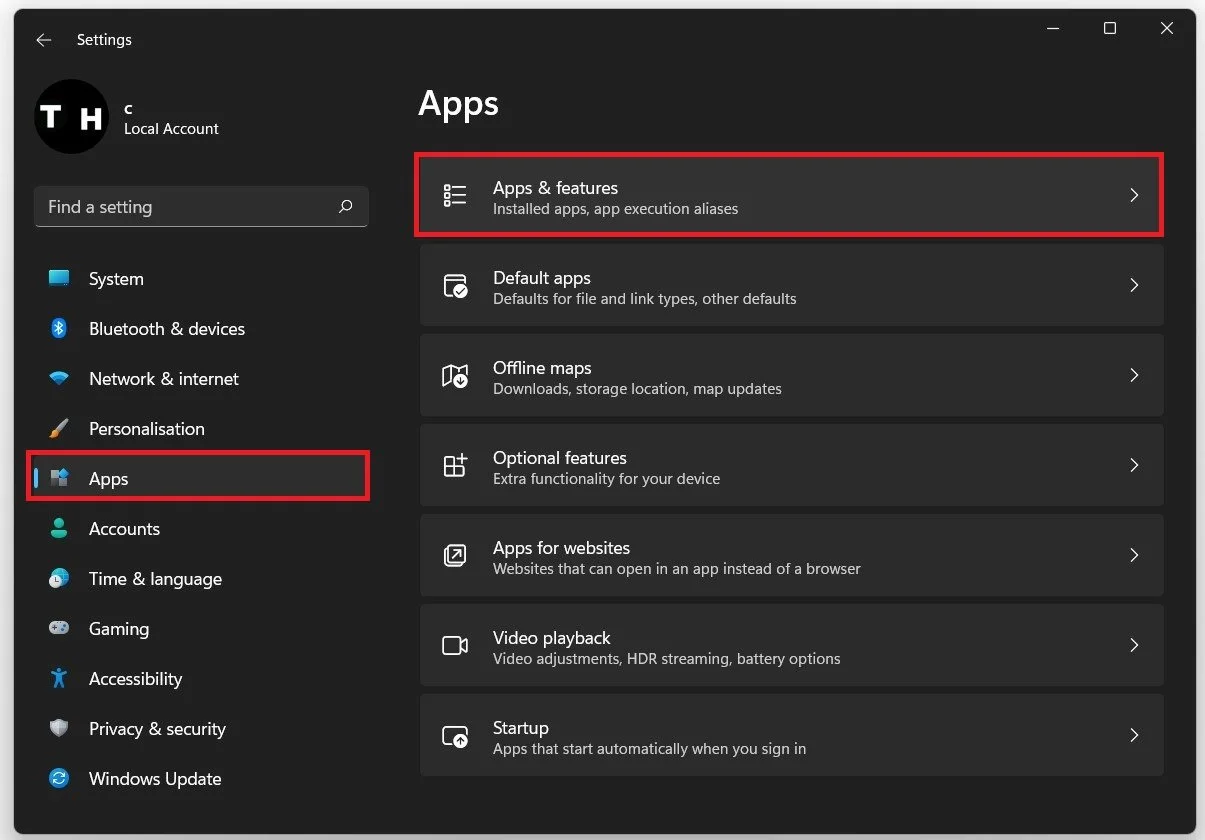The image size is (1205, 840).
Task: Click the Privacy shield icon
Action: pyautogui.click(x=59, y=729)
